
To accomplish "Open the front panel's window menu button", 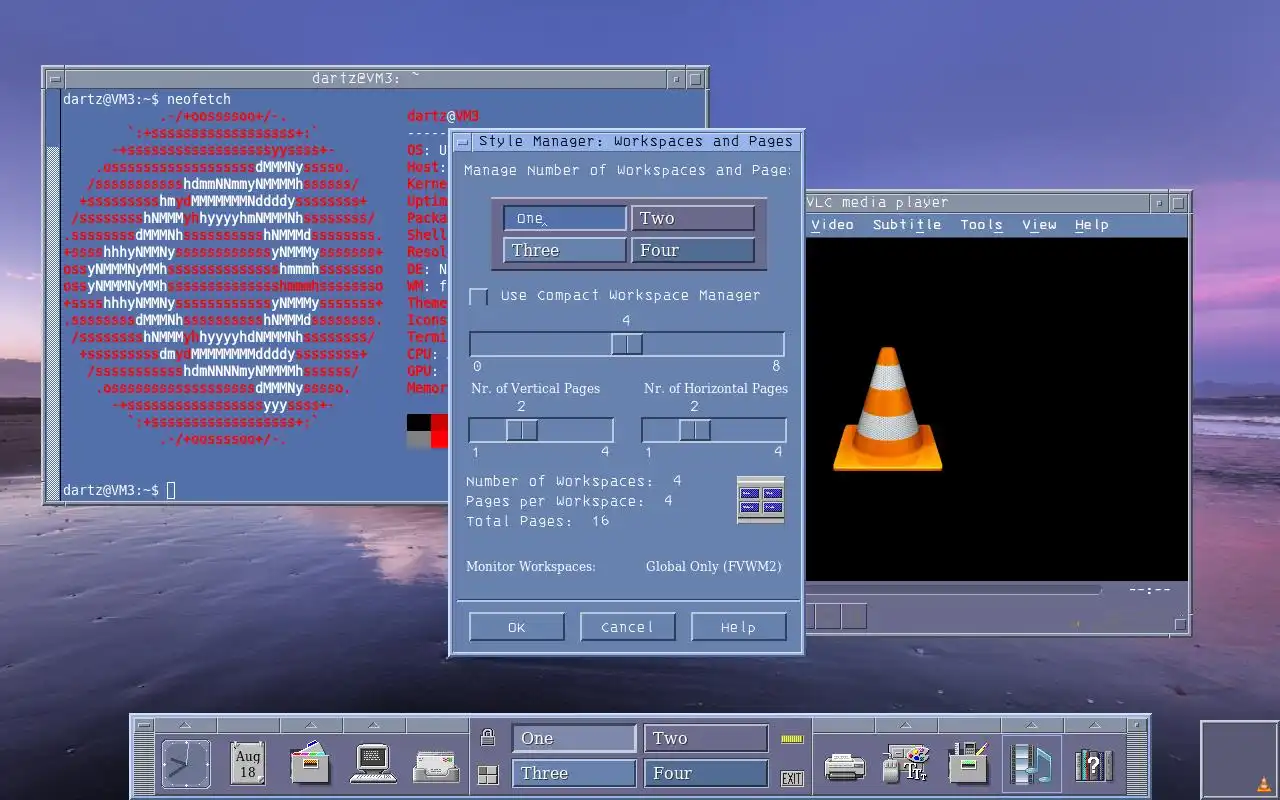I will 142,725.
